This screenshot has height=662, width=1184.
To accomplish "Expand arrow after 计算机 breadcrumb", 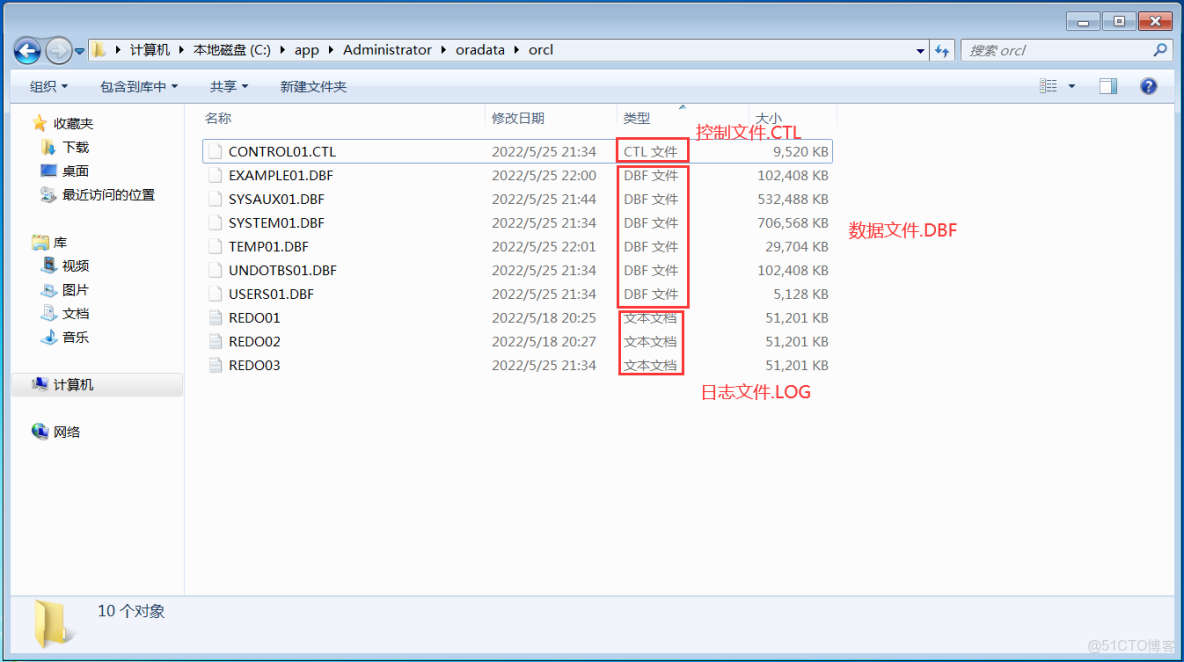I will point(181,50).
